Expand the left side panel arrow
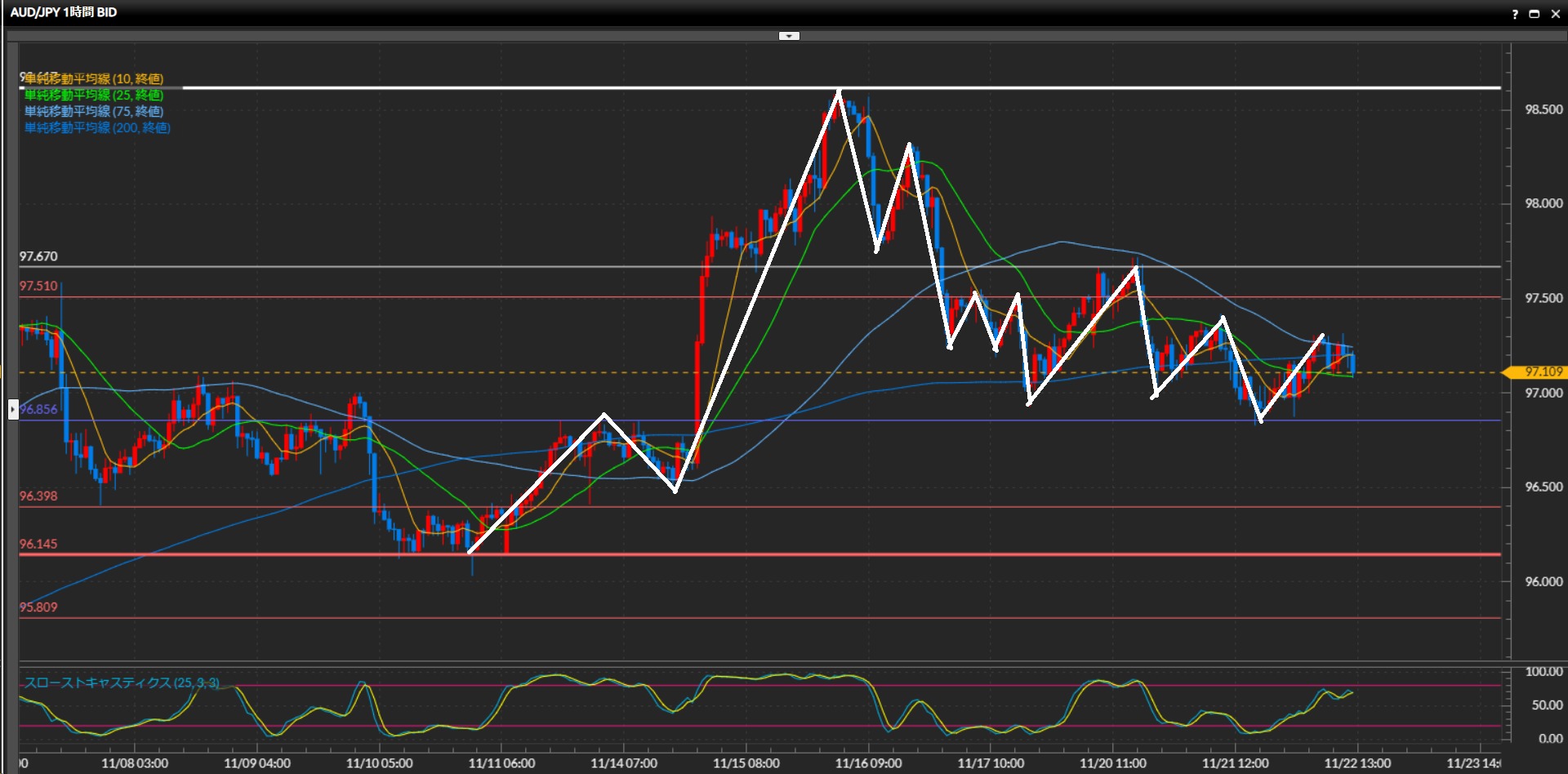This screenshot has height=774, width=1568. tap(13, 408)
